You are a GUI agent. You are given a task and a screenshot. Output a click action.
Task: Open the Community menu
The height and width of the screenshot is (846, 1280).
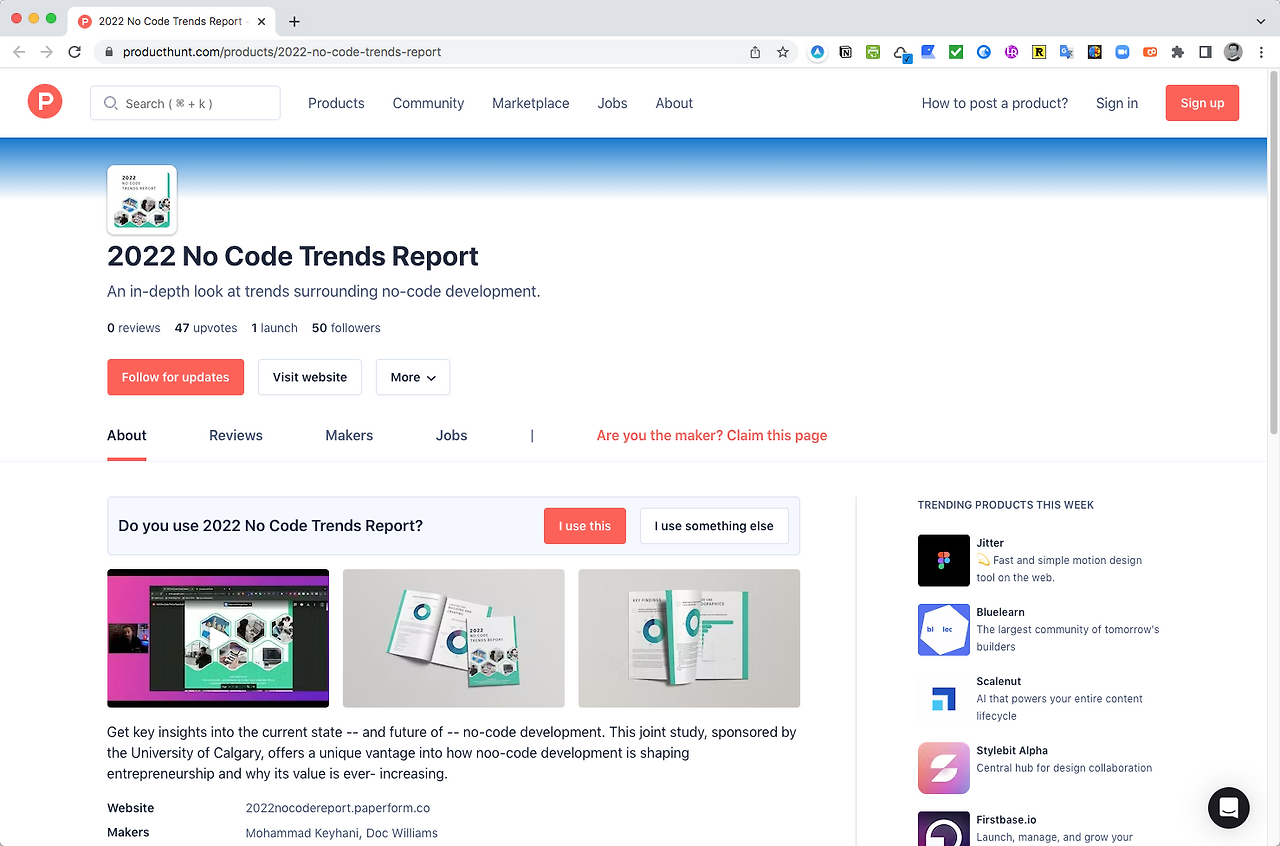(x=428, y=103)
